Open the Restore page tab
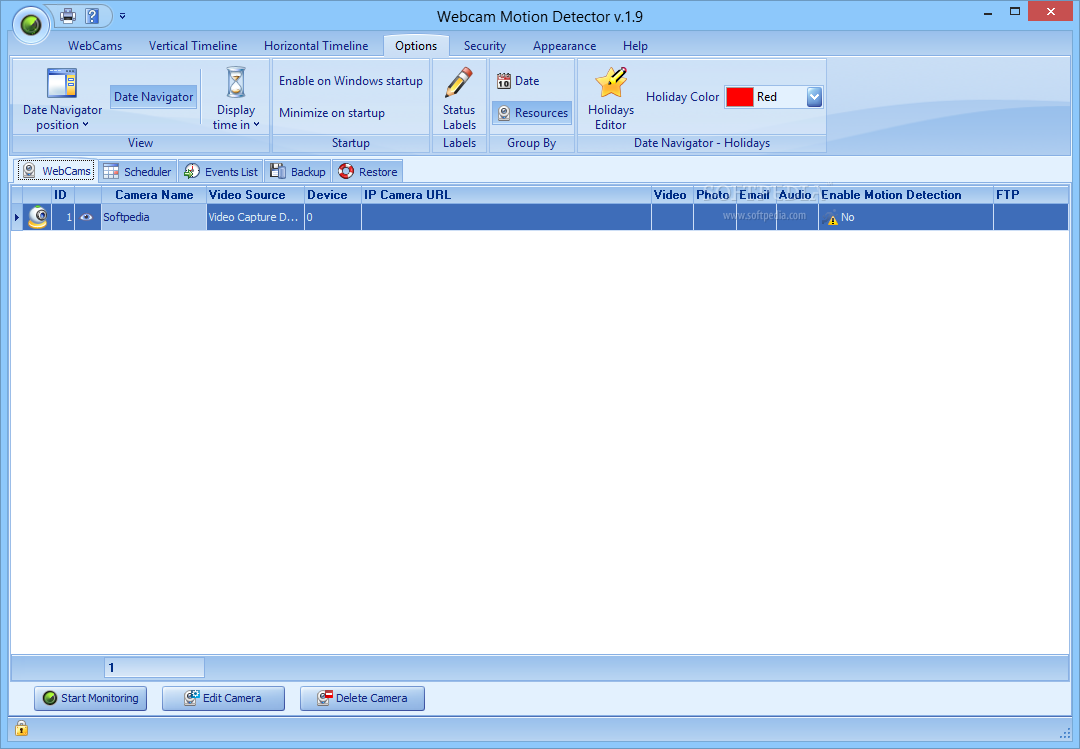Image resolution: width=1080 pixels, height=749 pixels. point(368,172)
